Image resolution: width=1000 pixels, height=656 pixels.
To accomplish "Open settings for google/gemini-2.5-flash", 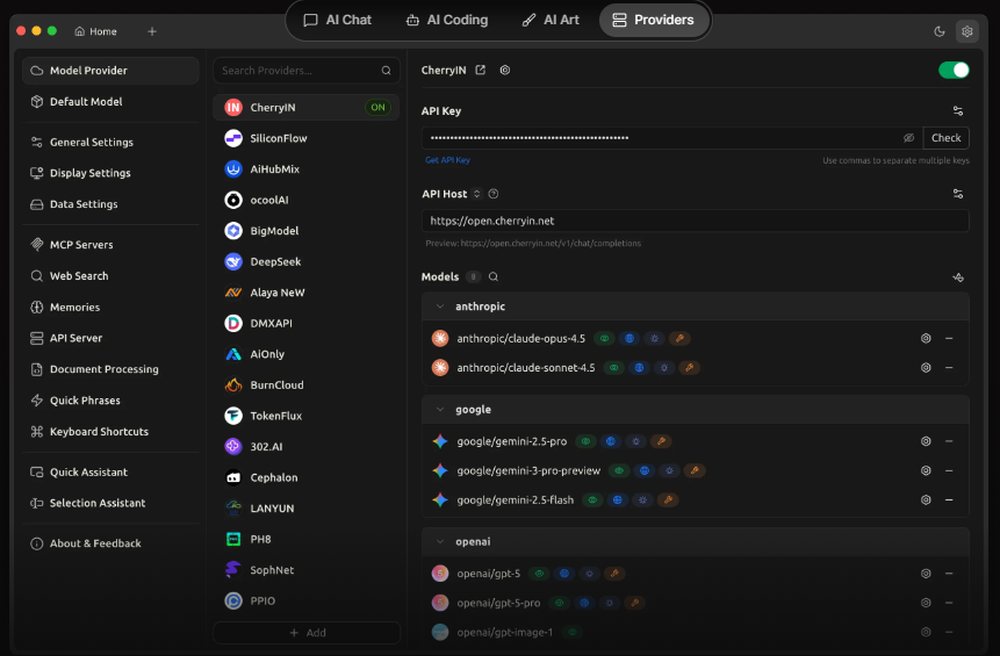I will tap(925, 500).
